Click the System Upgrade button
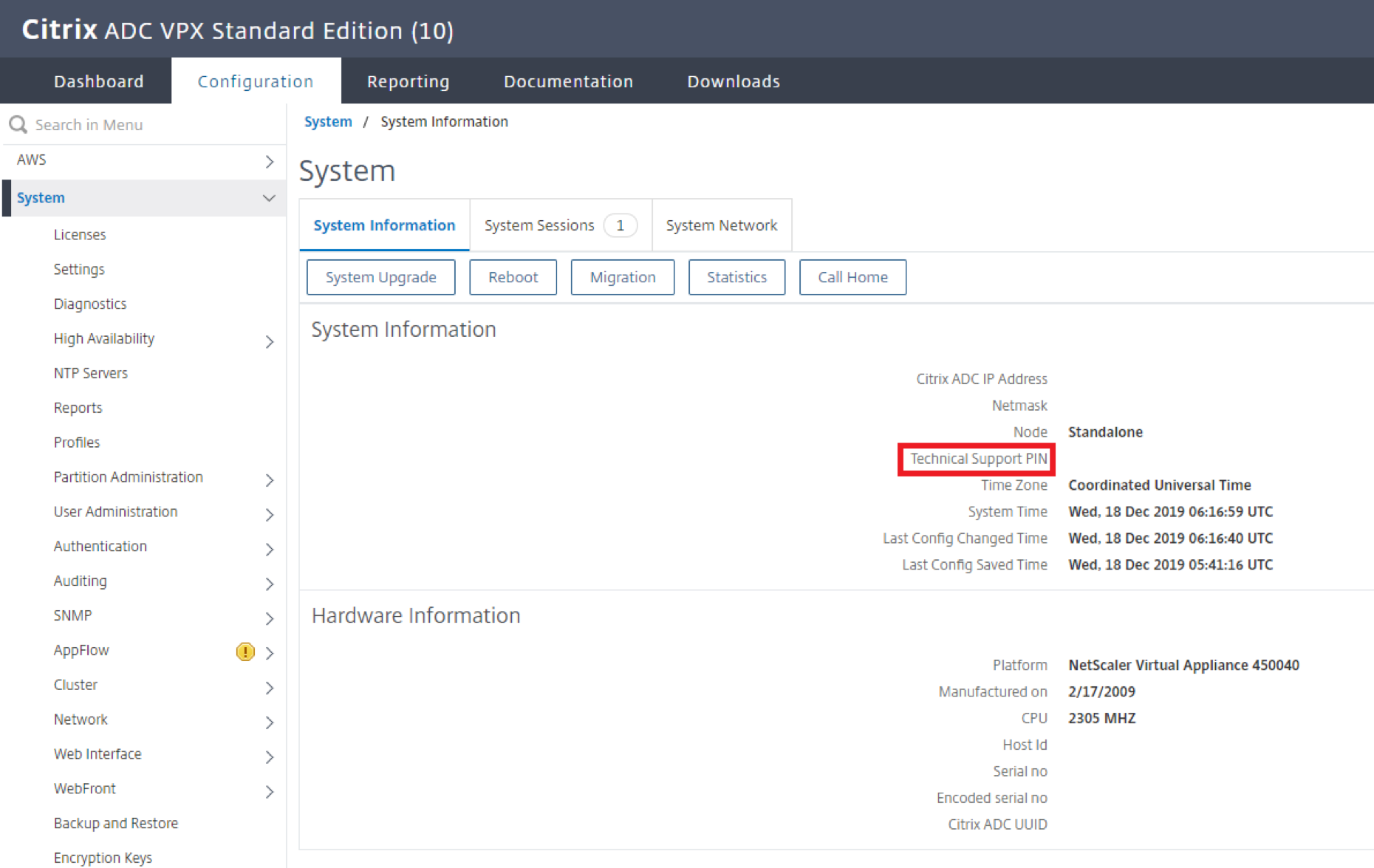Viewport: 1374px width, 868px height. pyautogui.click(x=381, y=277)
